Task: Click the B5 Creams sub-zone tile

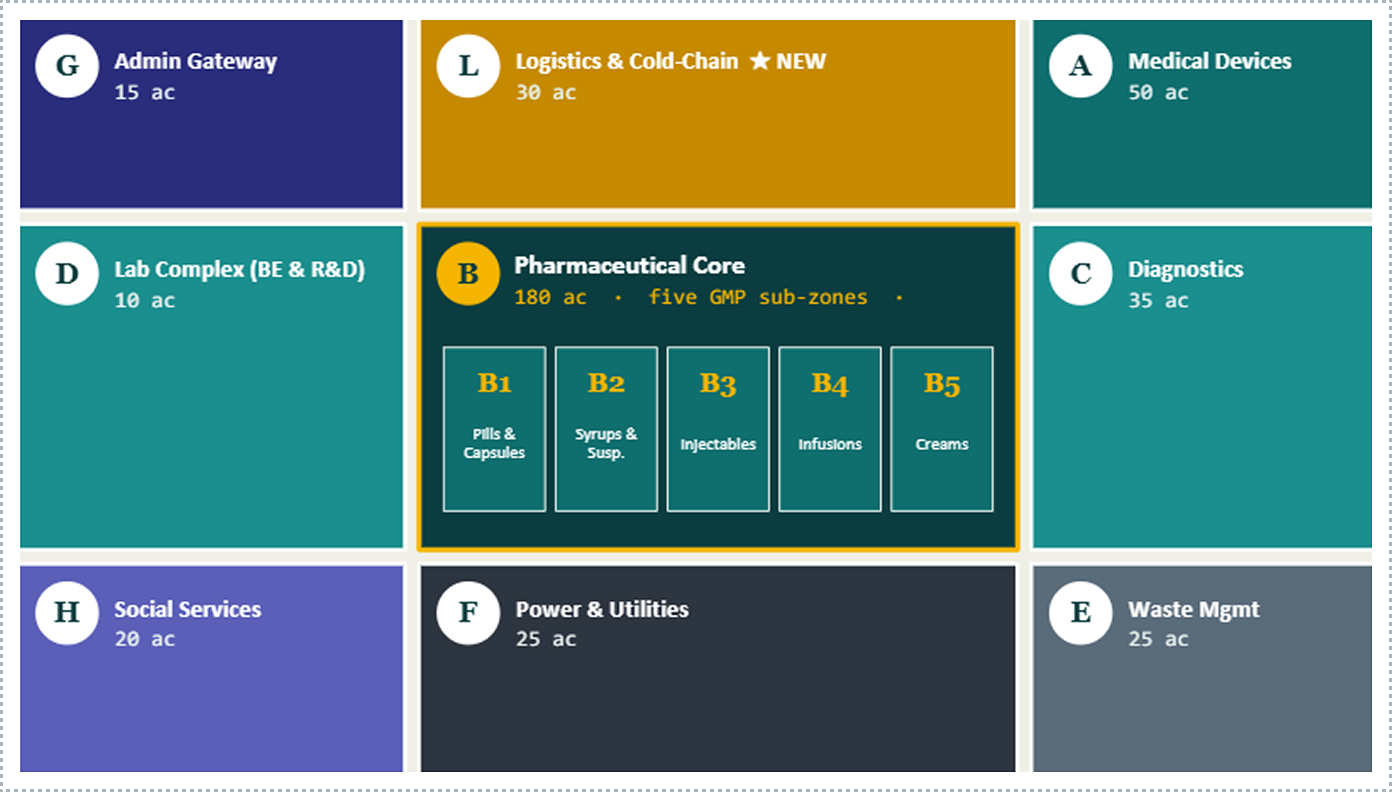Action: tap(942, 429)
